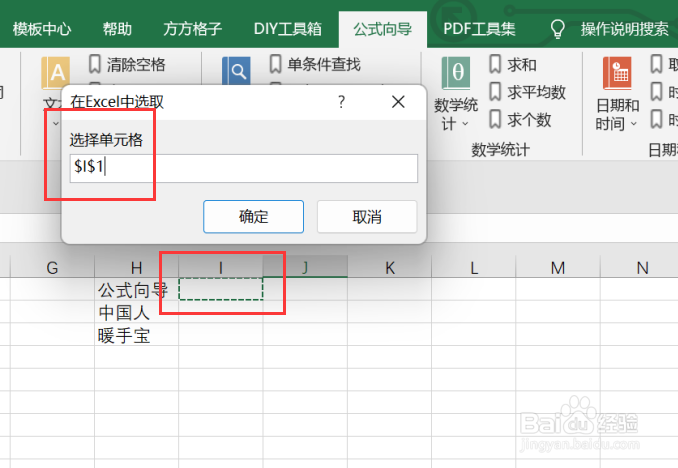Click the lightbulb tell-me icon
Image resolution: width=678 pixels, height=468 pixels.
point(557,29)
